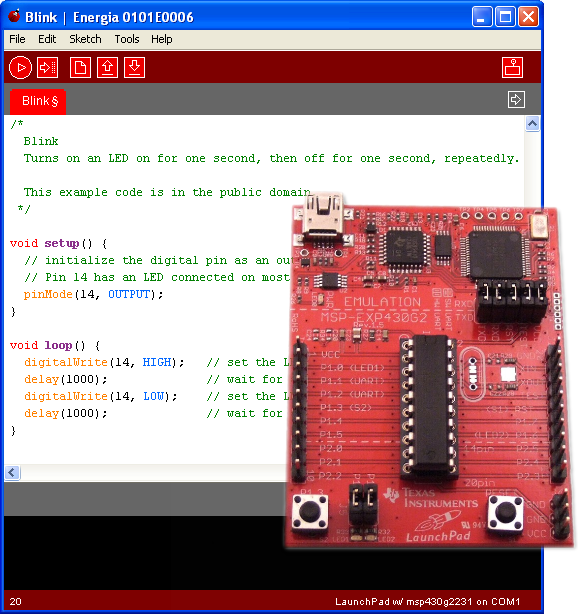Open the File menu
The height and width of the screenshot is (614, 578).
[17, 39]
